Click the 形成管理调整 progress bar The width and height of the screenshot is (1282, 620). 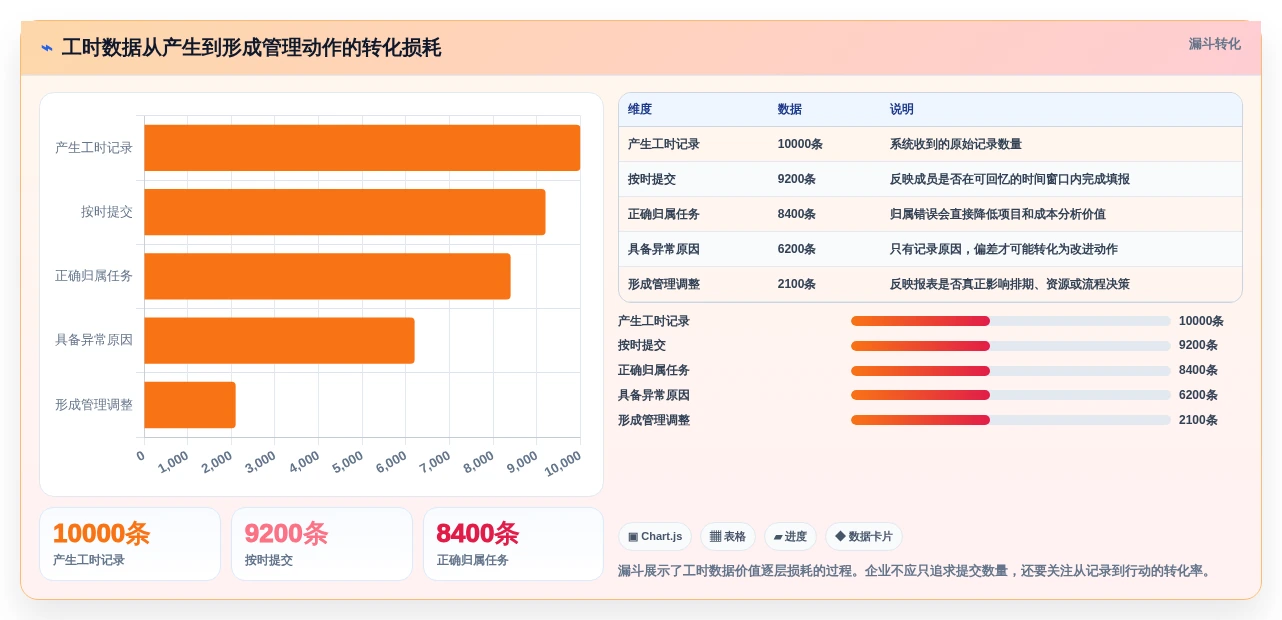pyautogui.click(x=1010, y=420)
